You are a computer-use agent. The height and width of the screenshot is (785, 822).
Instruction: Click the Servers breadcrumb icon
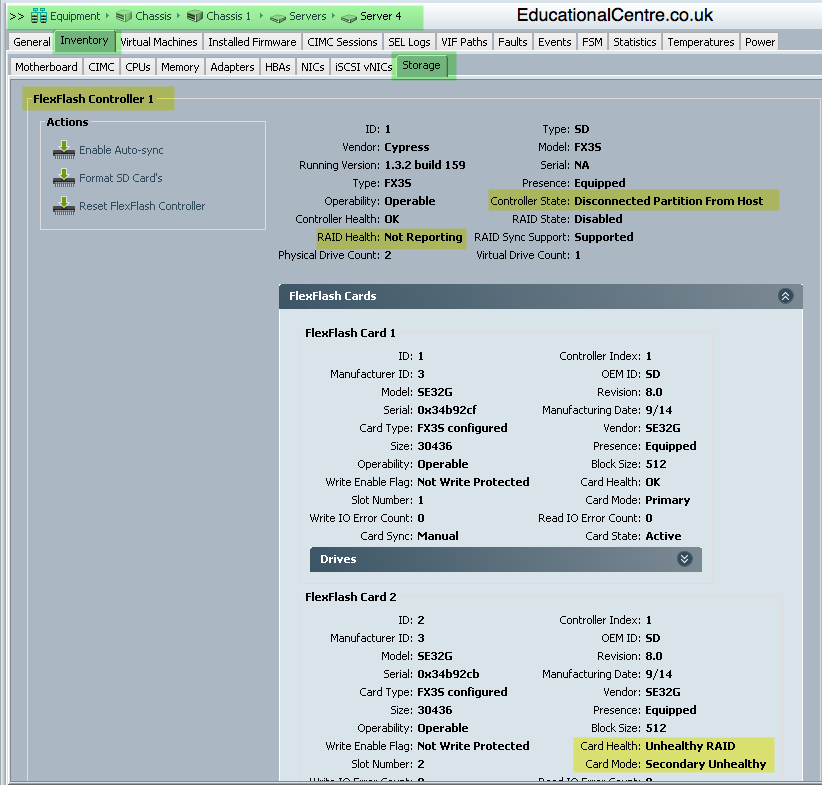pos(277,18)
